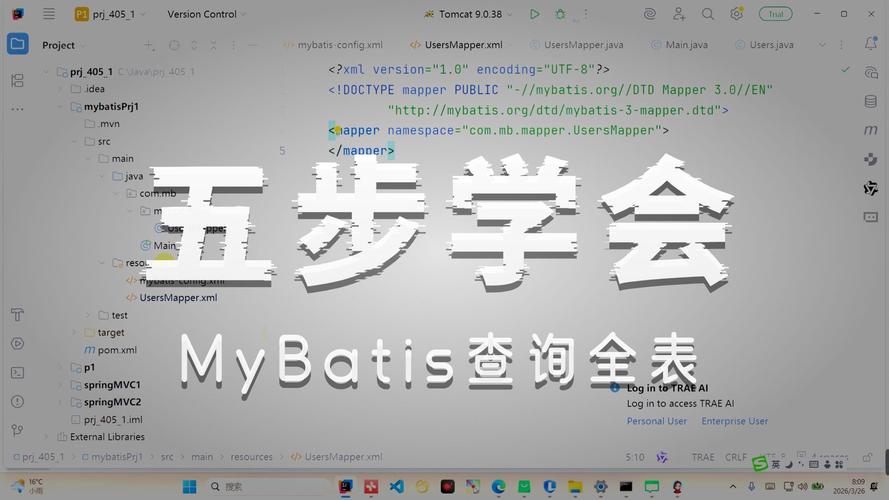Toggle the Project tool window folder icon

[18, 44]
